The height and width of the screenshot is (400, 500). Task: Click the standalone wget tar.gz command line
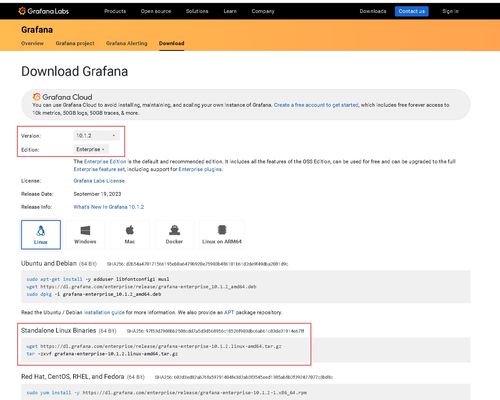coord(154,346)
